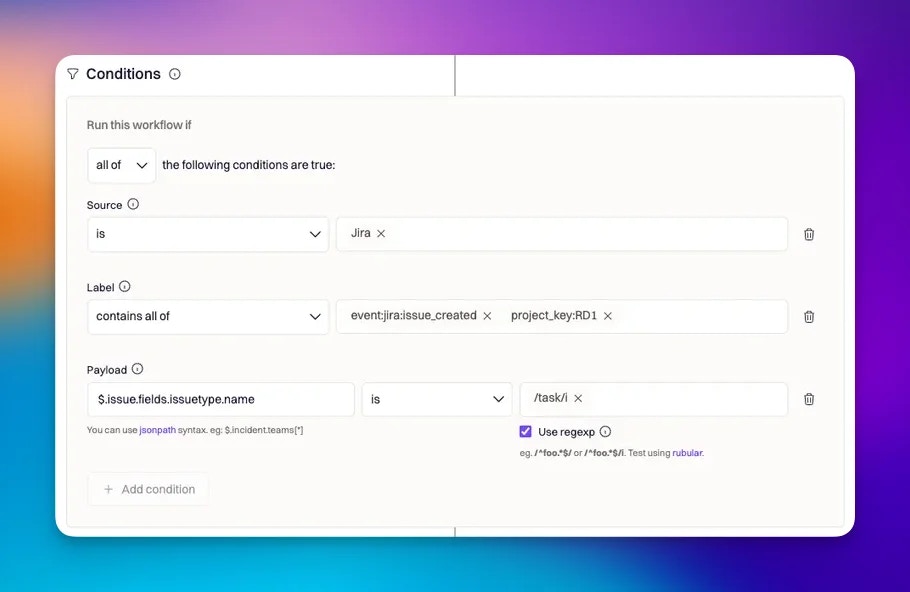910x592 pixels.
Task: Remove the Jira tag
Action: tap(381, 233)
